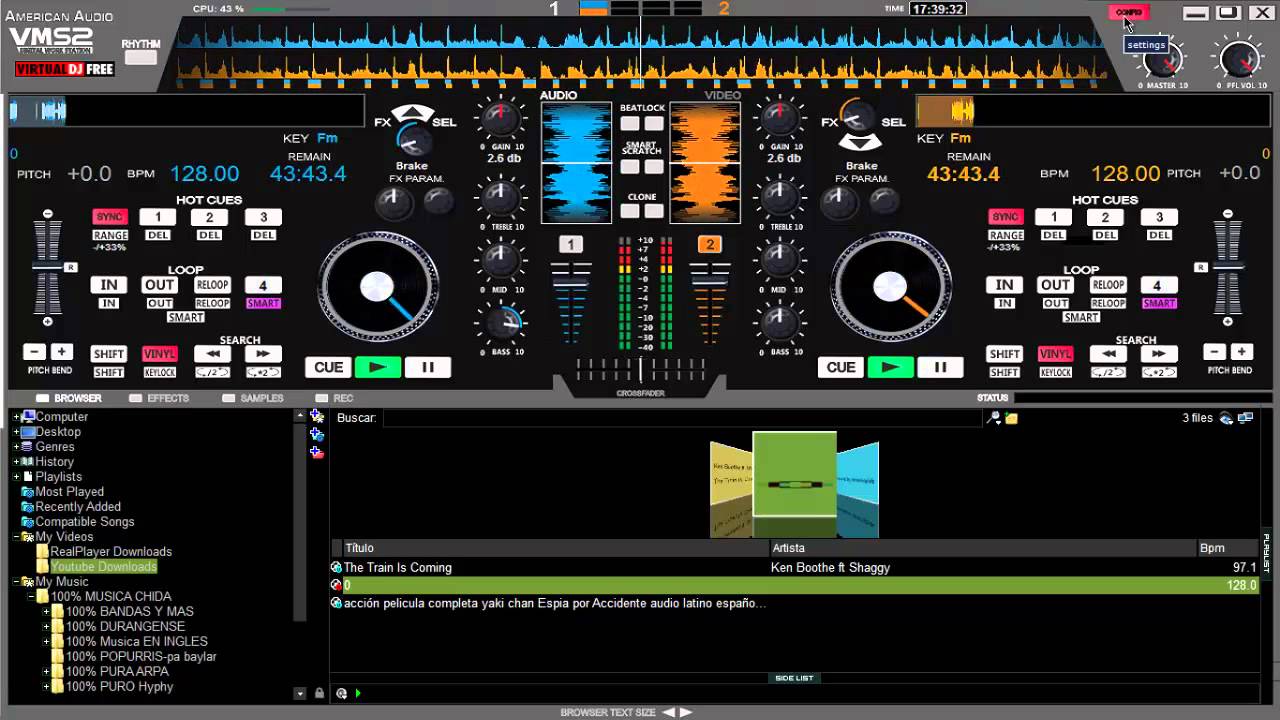1280x720 pixels.
Task: Click right deck search fast-forward button
Action: 1158,354
